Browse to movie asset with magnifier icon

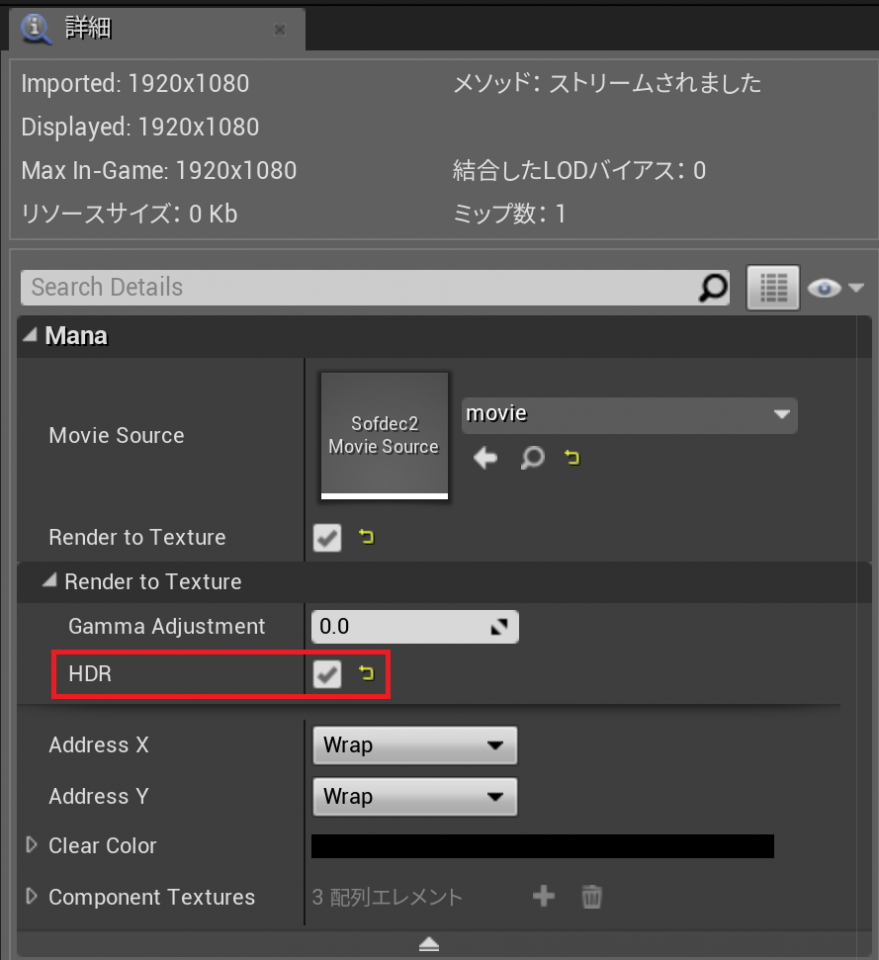[532, 457]
